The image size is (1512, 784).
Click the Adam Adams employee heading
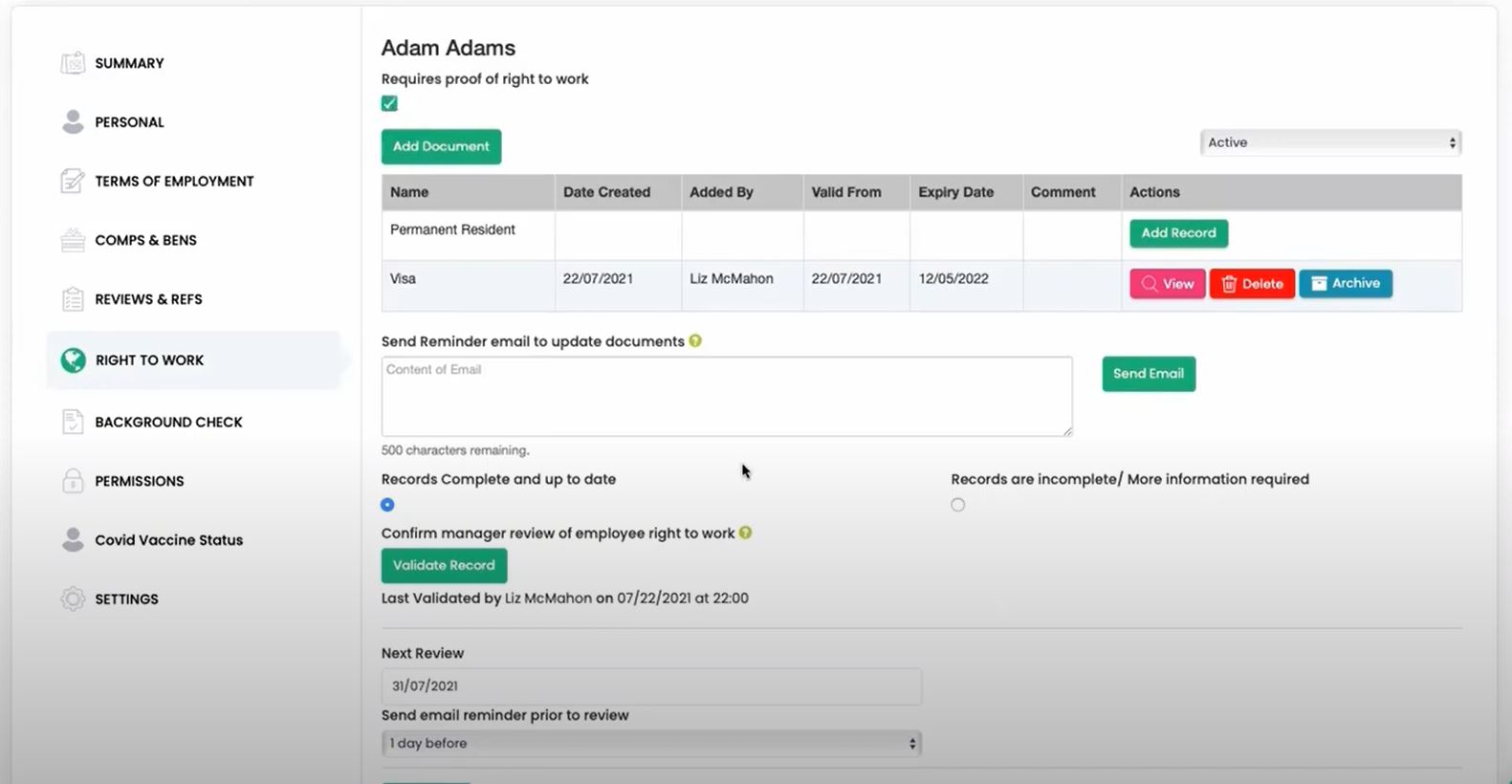pos(449,48)
